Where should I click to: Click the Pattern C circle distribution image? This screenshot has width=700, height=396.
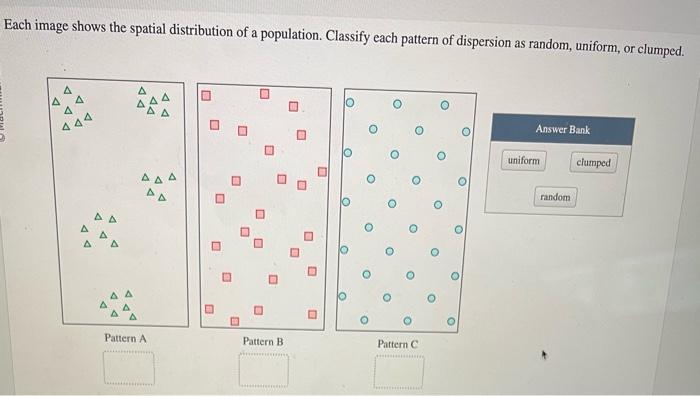click(406, 212)
